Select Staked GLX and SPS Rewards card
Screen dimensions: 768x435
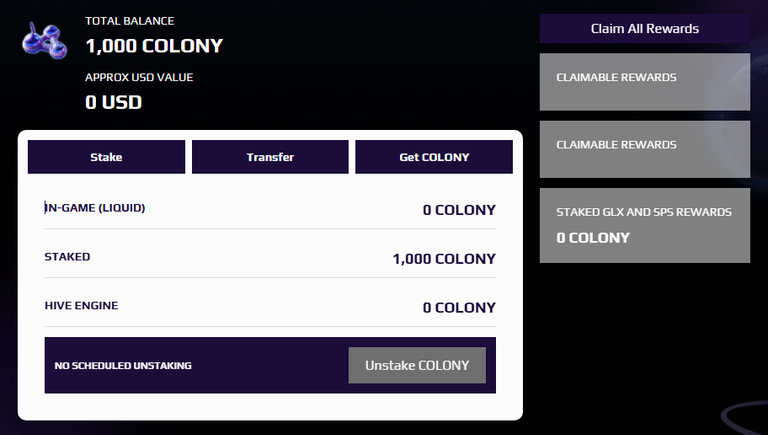[645, 225]
